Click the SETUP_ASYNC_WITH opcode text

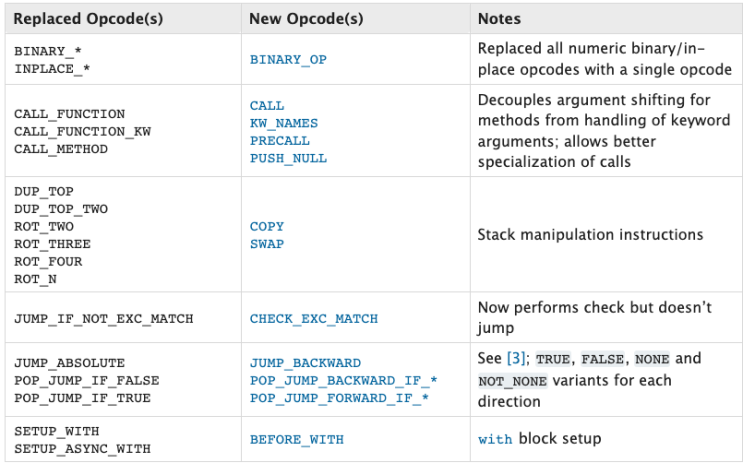click(x=82, y=448)
